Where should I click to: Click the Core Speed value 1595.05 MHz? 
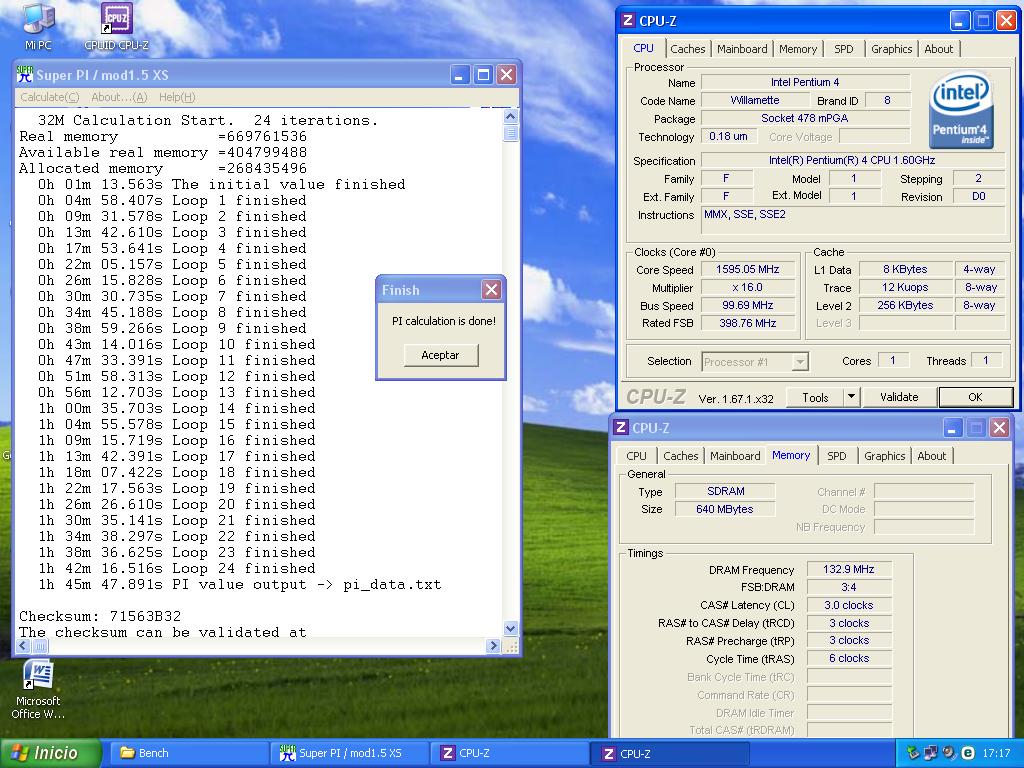pyautogui.click(x=748, y=269)
